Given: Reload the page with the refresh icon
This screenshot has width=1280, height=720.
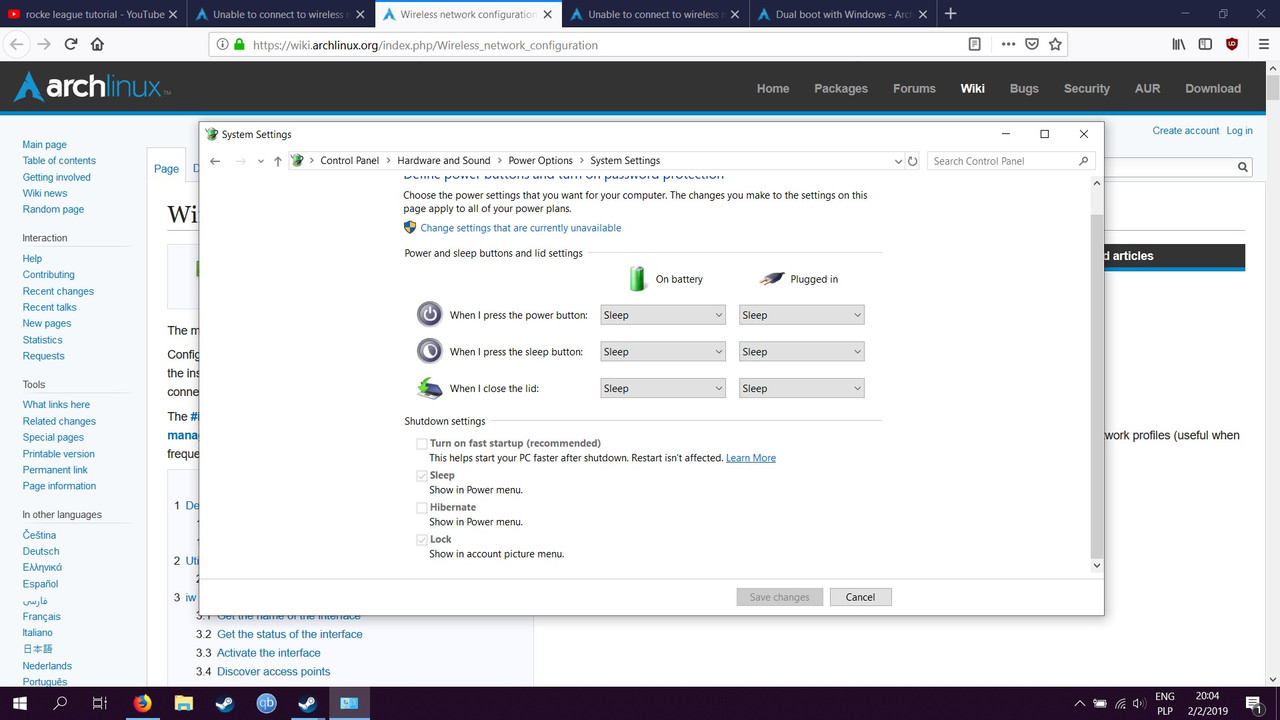Looking at the screenshot, I should (x=70, y=44).
